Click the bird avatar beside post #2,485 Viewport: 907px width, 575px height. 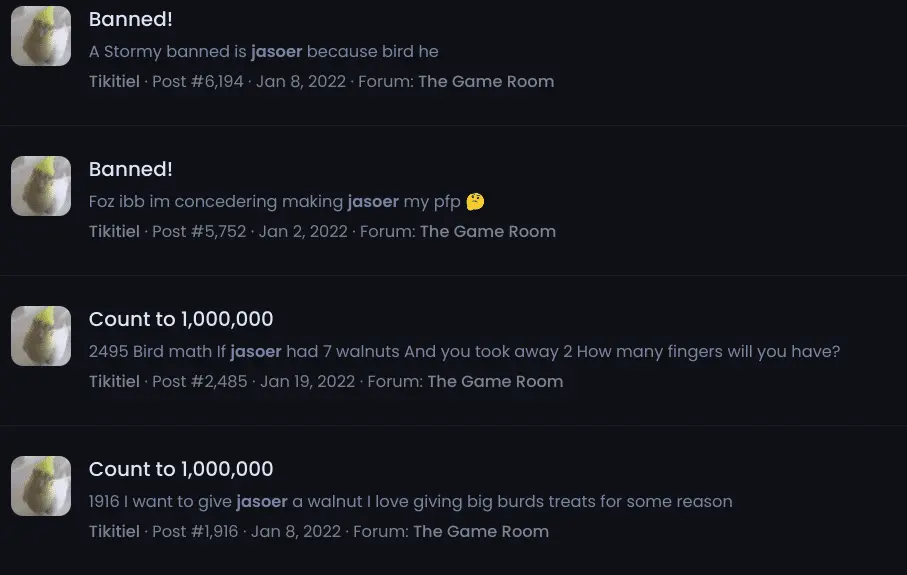click(x=41, y=336)
